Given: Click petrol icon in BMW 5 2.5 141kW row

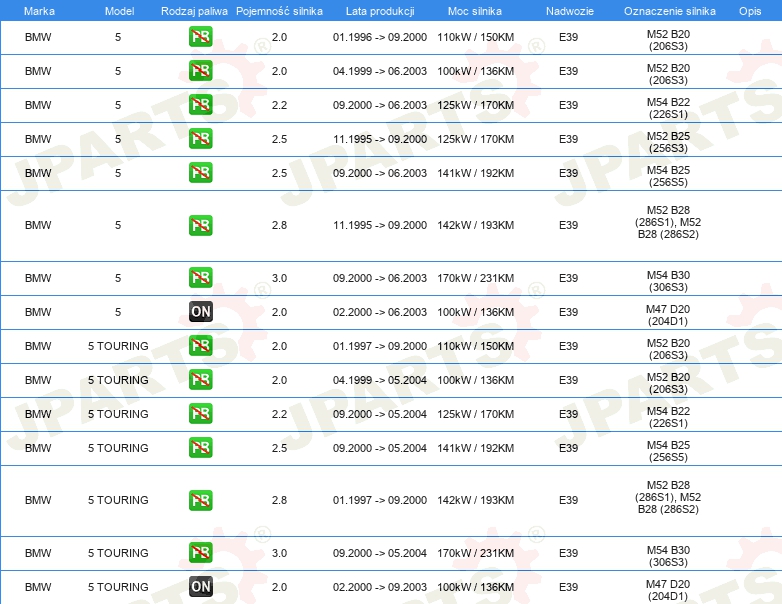Looking at the screenshot, I should pyautogui.click(x=200, y=173).
